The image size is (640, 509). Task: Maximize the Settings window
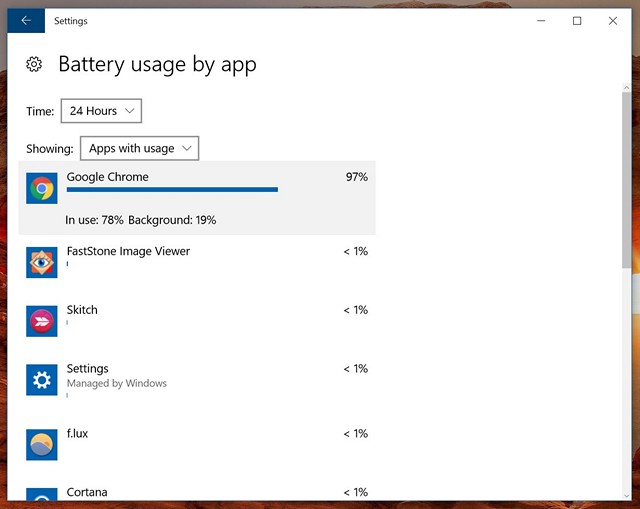[577, 20]
